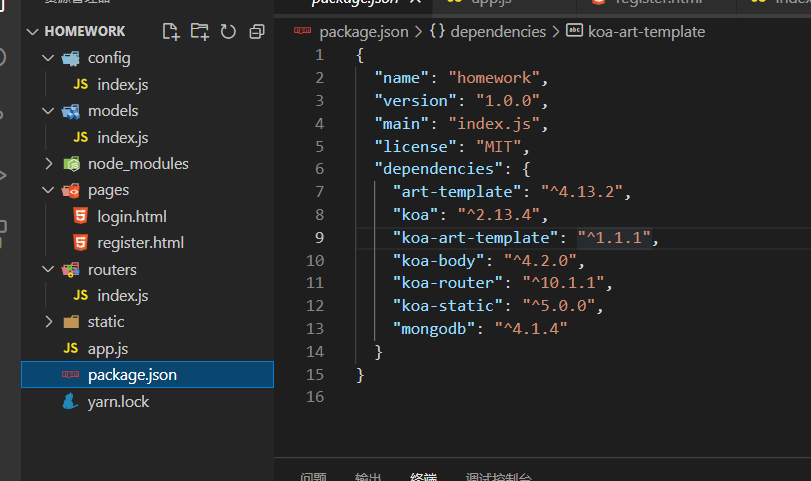Viewport: 811px width, 481px height.
Task: Click the "homework" value on line 2
Action: point(494,78)
